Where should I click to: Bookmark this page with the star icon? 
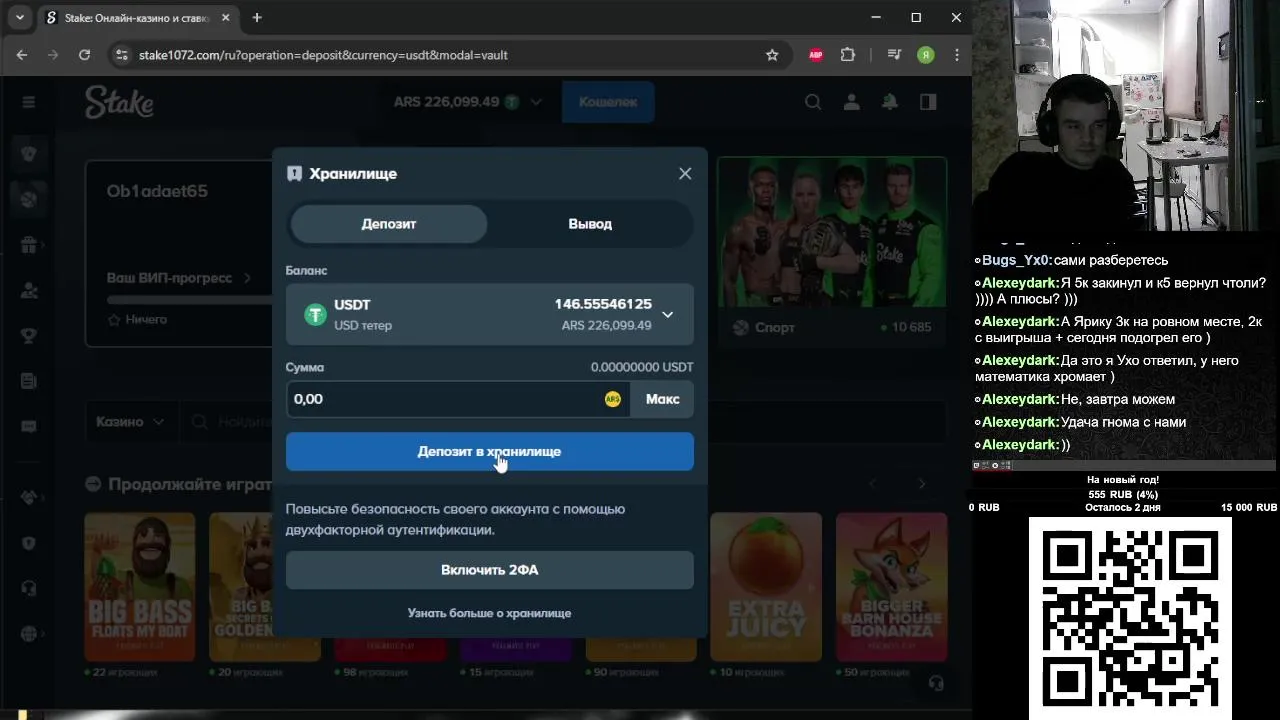coord(772,55)
